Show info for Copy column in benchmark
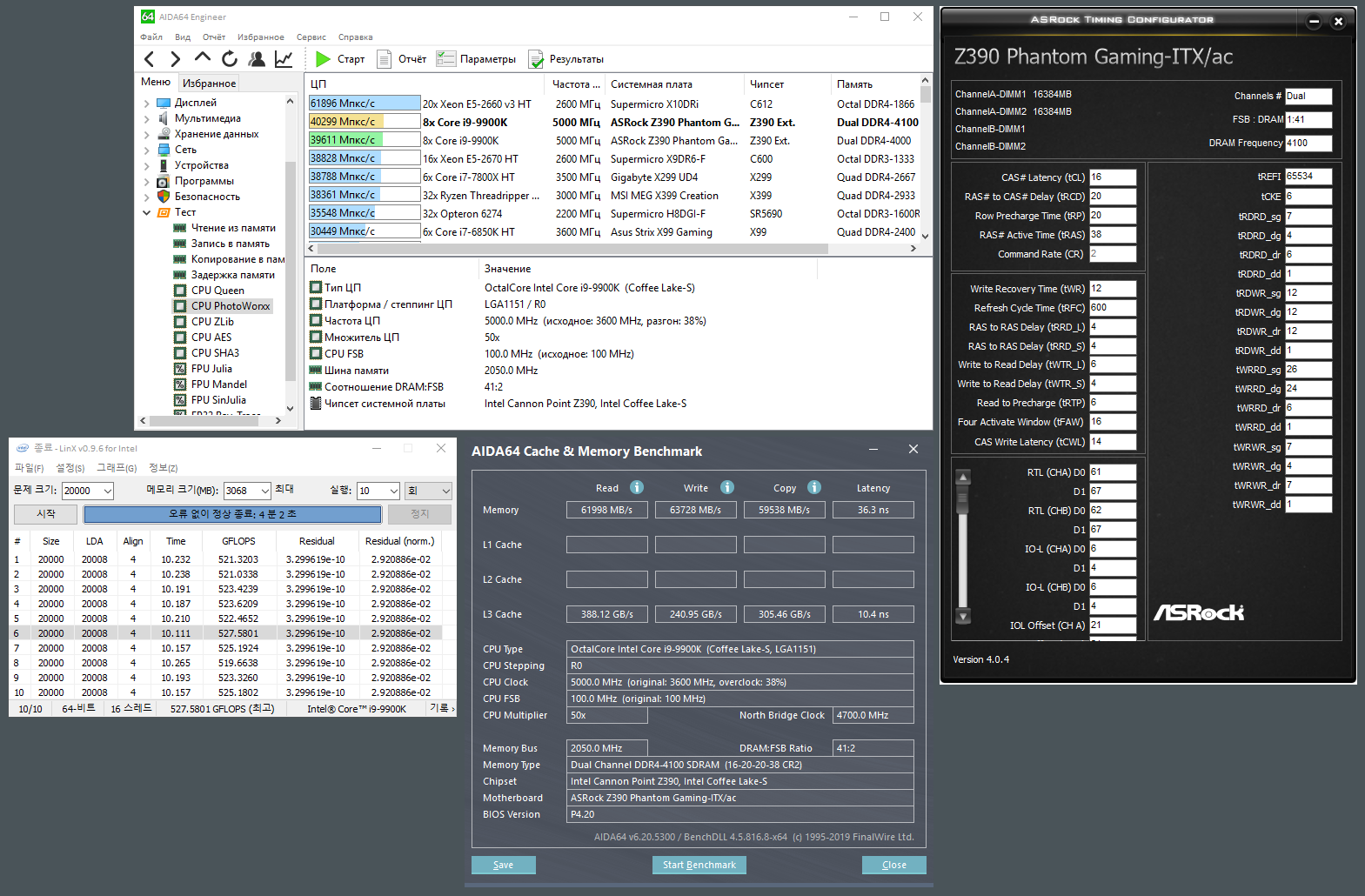The height and width of the screenshot is (896, 1365). pyautogui.click(x=814, y=487)
